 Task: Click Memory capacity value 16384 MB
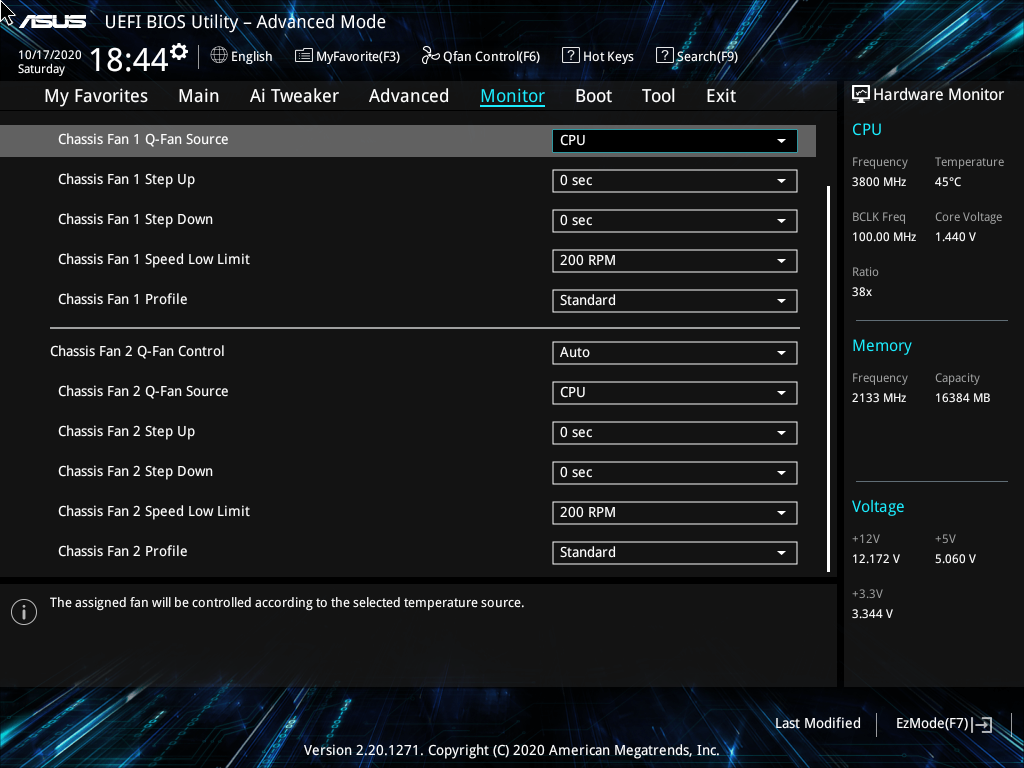tap(963, 398)
